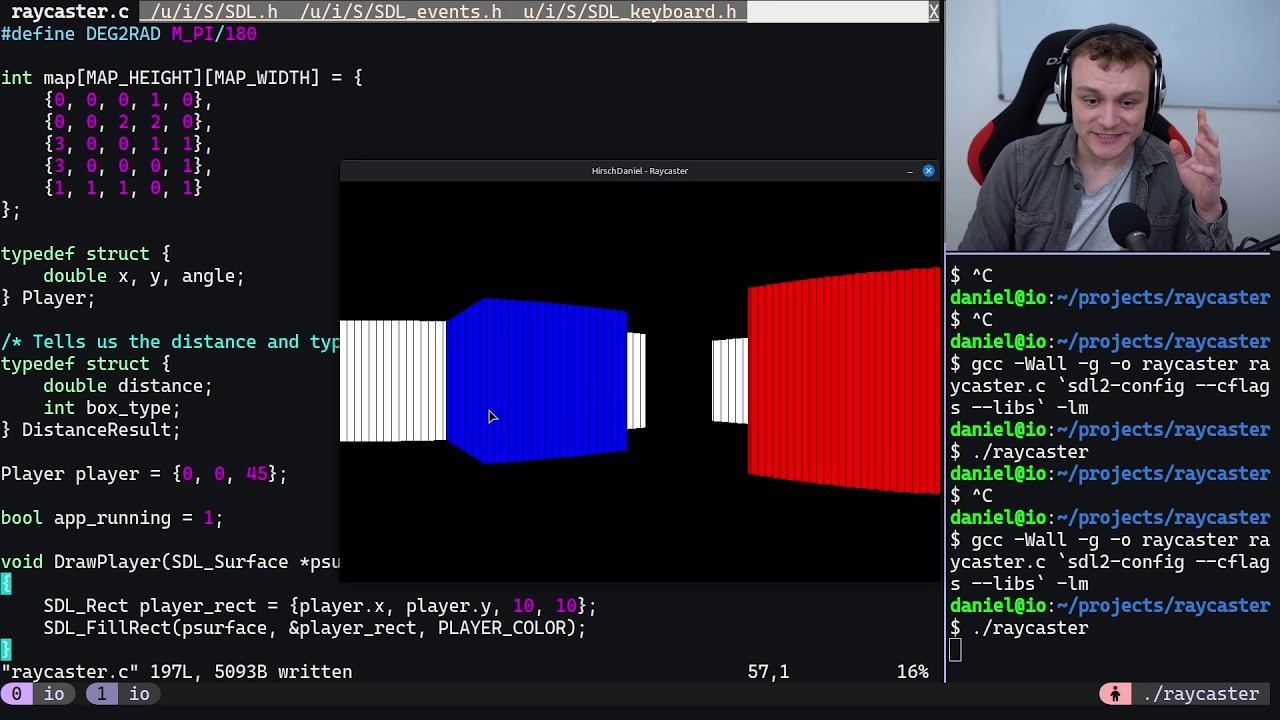Click the 'raycaster.c 197L, 5093B written' message
1280x720 pixels.
click(176, 672)
